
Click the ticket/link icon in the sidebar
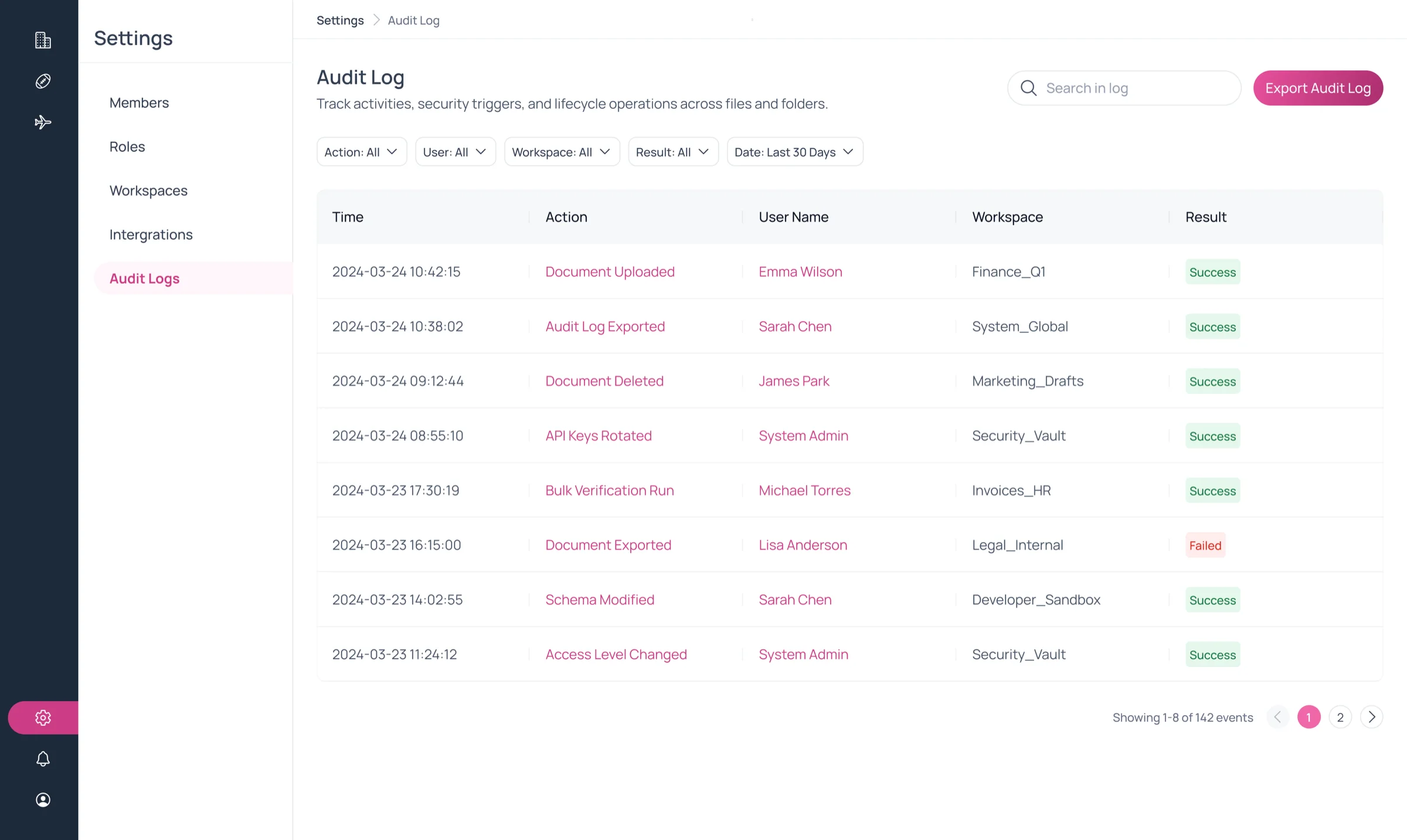click(43, 81)
